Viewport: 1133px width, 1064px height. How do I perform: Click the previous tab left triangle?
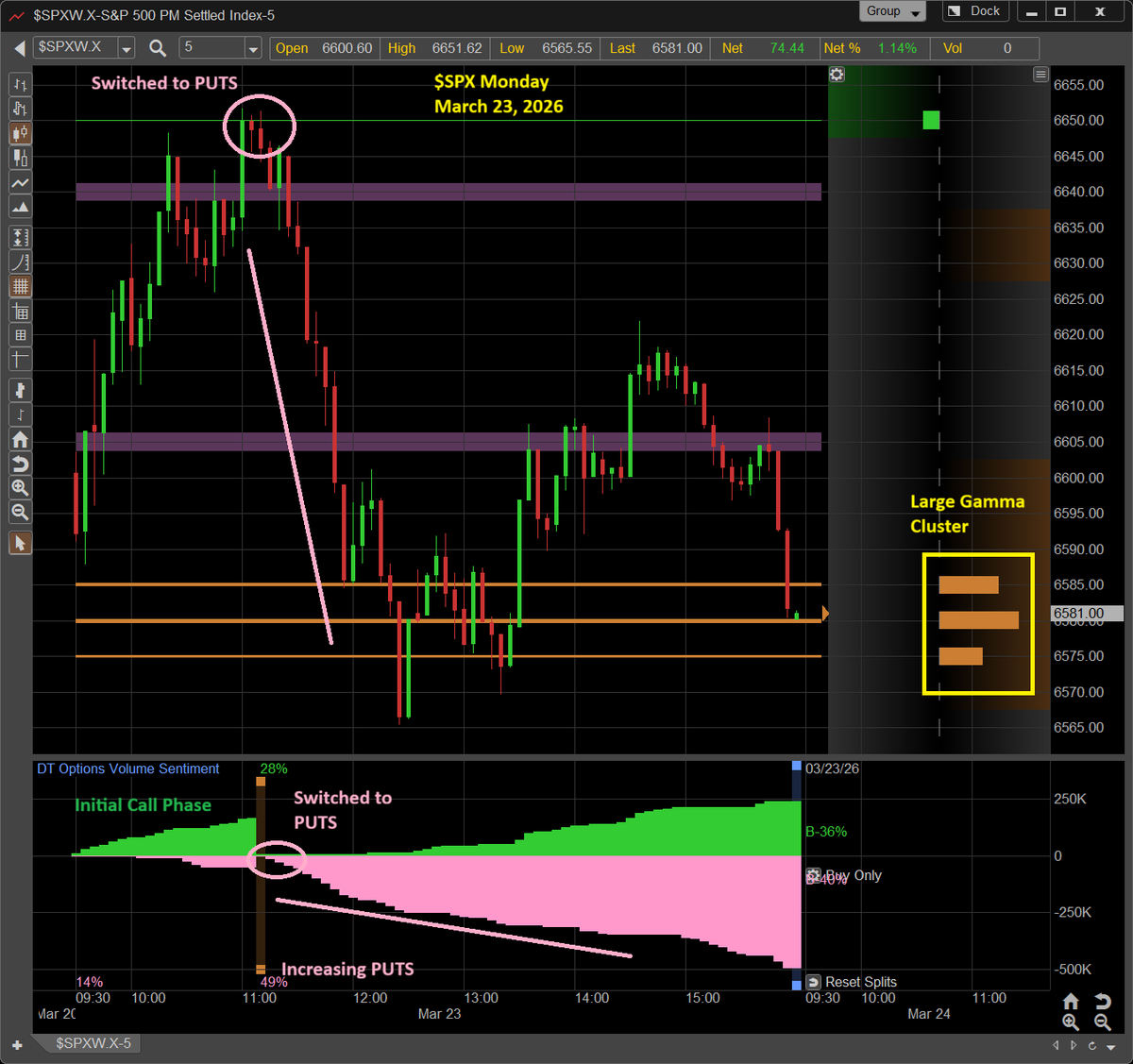[1056, 1045]
